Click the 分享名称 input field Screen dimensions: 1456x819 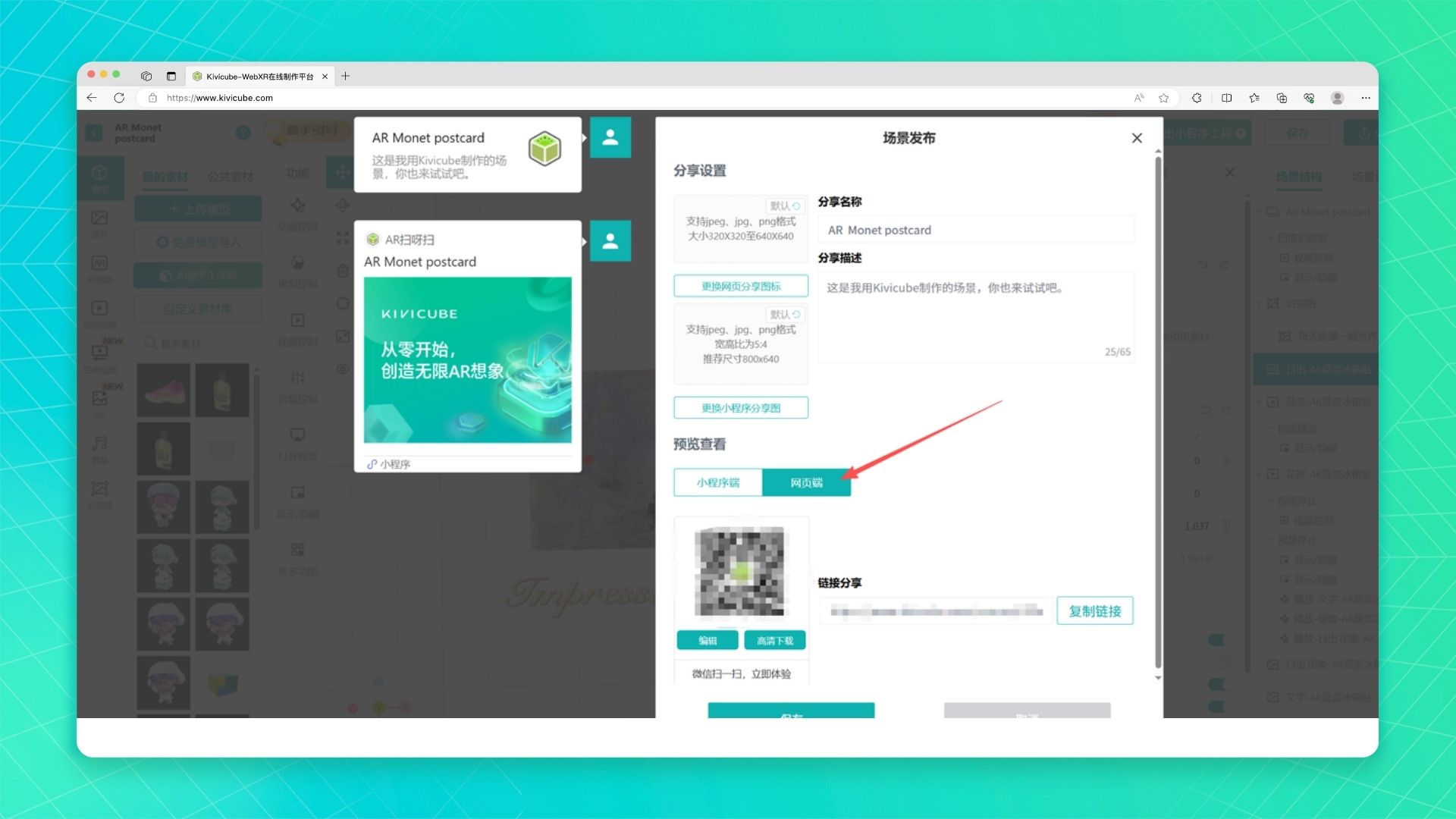[x=975, y=231]
